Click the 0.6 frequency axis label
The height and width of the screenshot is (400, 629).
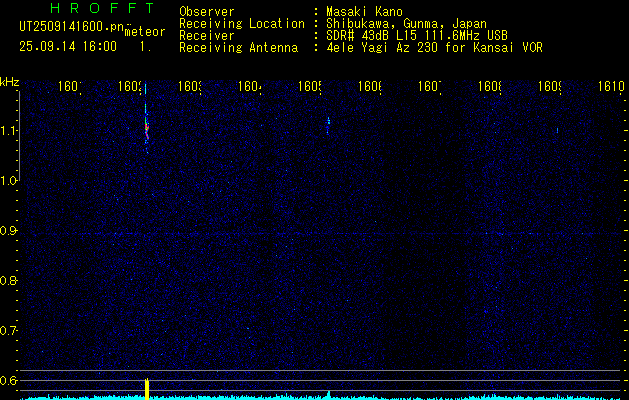(9, 380)
